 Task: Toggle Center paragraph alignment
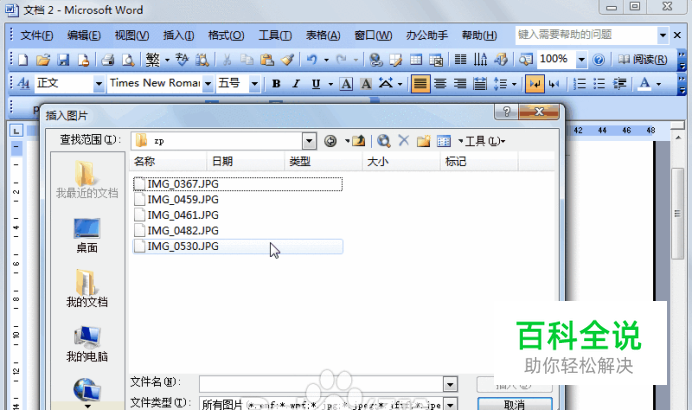pos(440,83)
